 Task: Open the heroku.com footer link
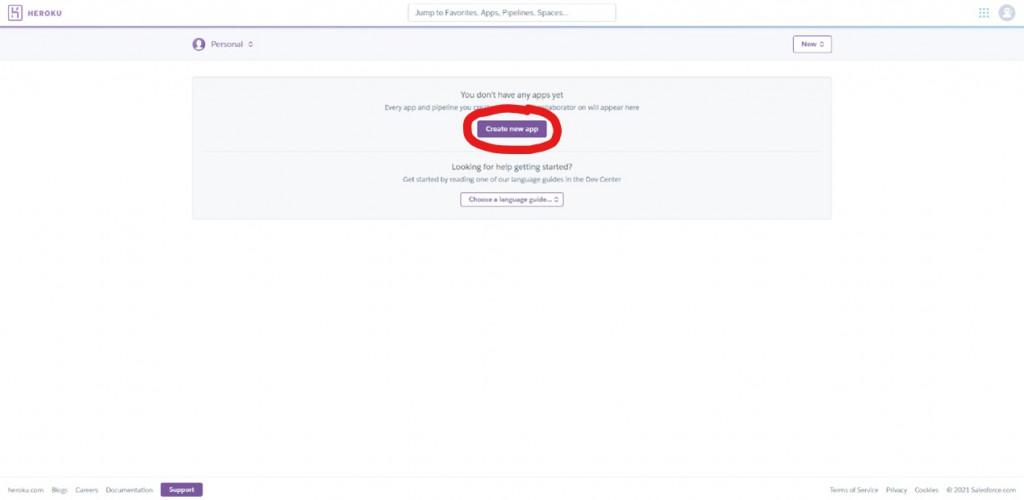click(25, 490)
